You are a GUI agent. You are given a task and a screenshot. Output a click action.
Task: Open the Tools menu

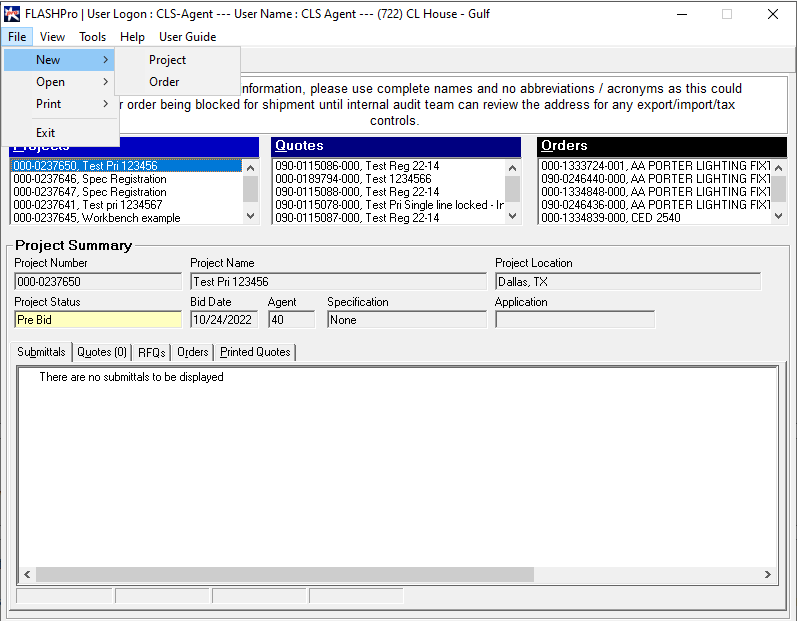click(x=93, y=37)
